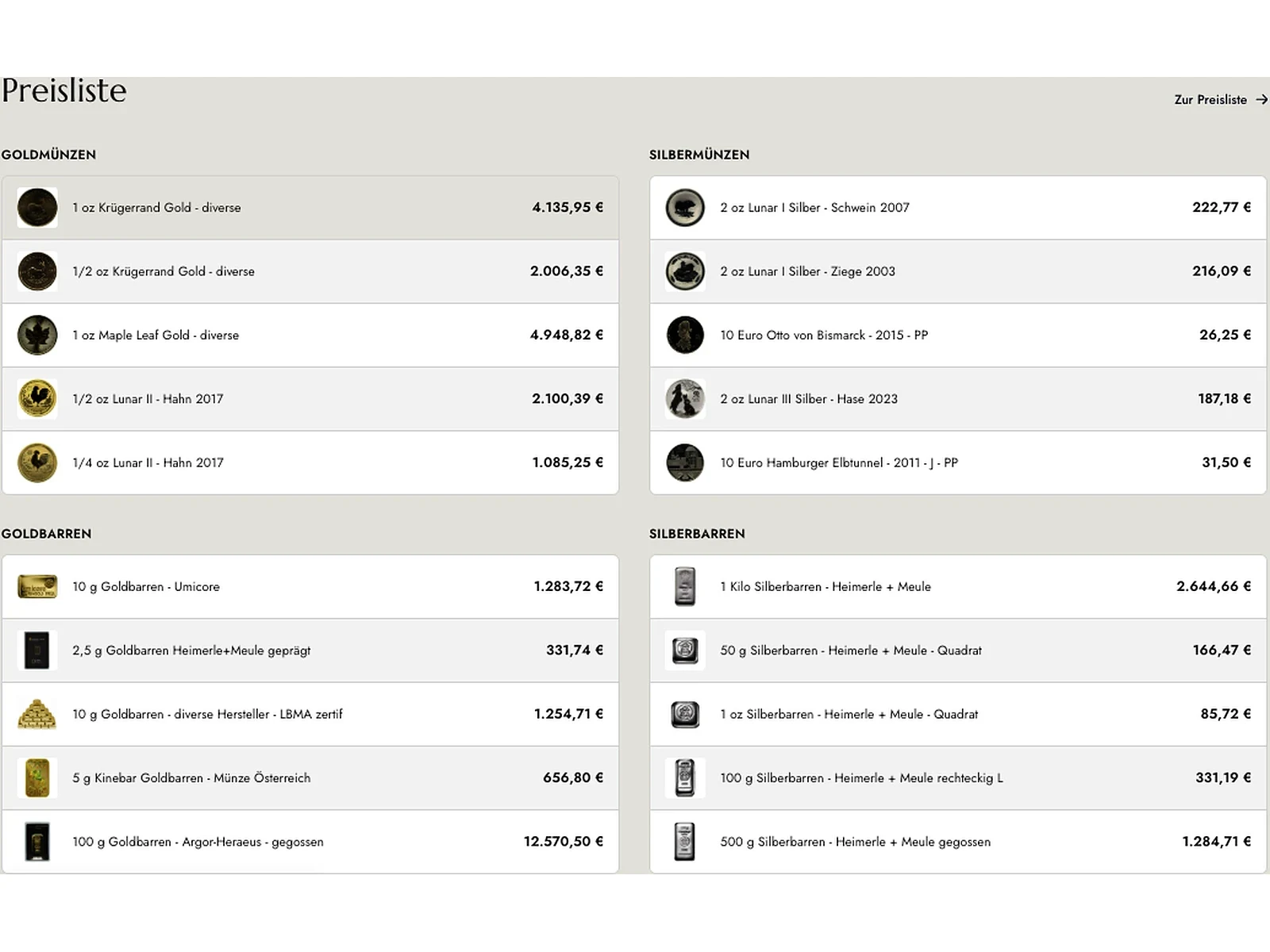This screenshot has height=952, width=1270.
Task: Open 10 Euro Hamburger Elbtunnel 2011 entry
Action: coord(958,463)
